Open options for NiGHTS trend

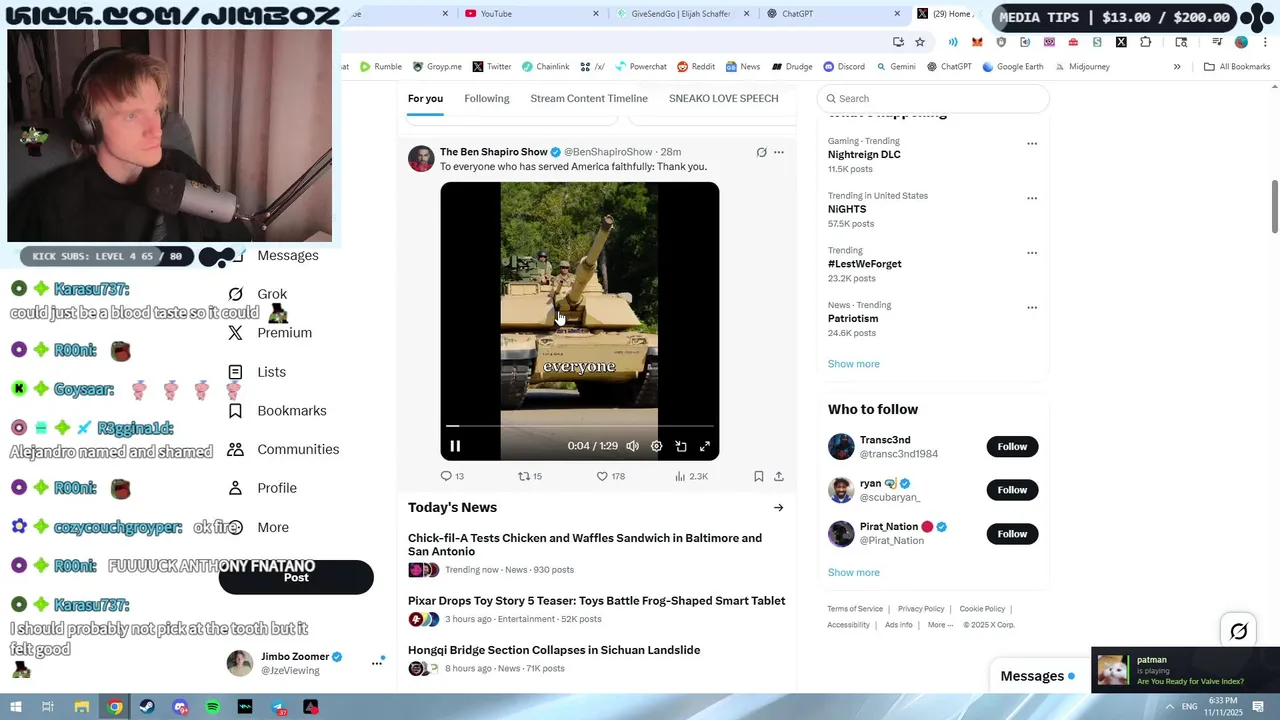click(1032, 198)
